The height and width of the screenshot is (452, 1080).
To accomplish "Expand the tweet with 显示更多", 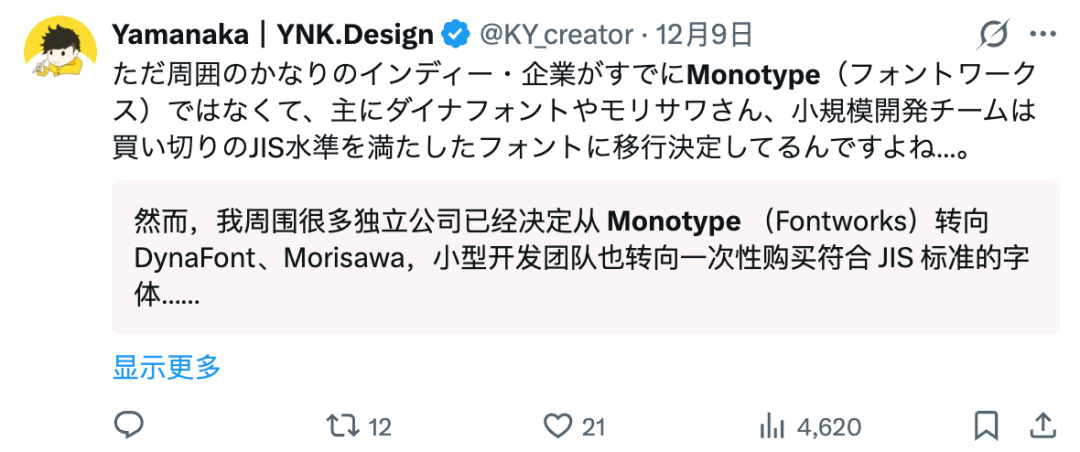I will pyautogui.click(x=166, y=367).
